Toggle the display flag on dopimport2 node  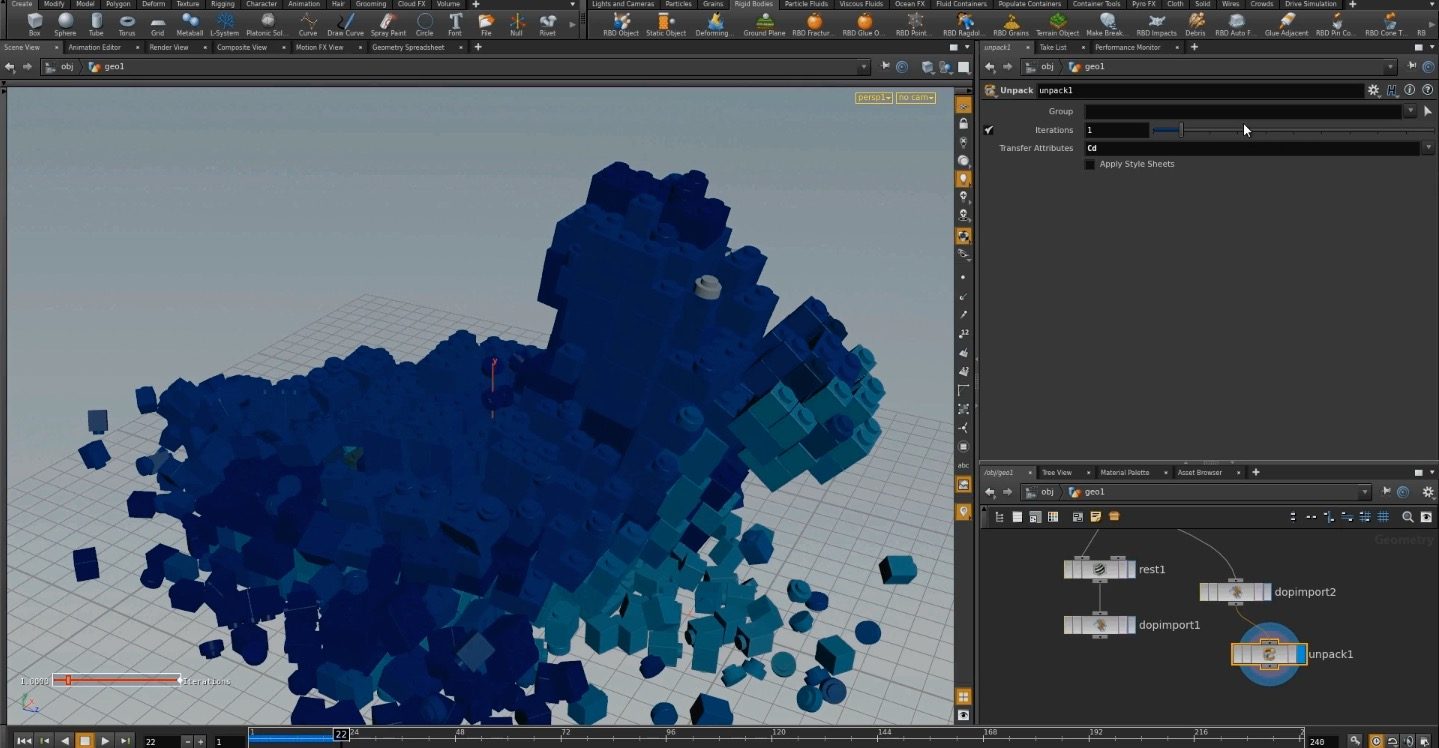point(1266,592)
